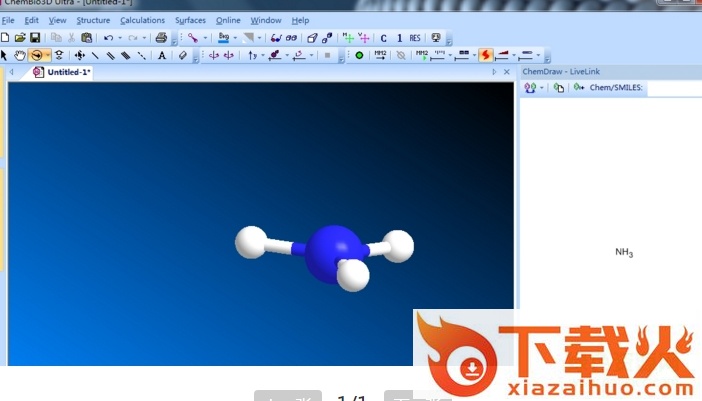This screenshot has width=702, height=401.
Task: Open the undo history dropdown arrow
Action: tap(120, 38)
